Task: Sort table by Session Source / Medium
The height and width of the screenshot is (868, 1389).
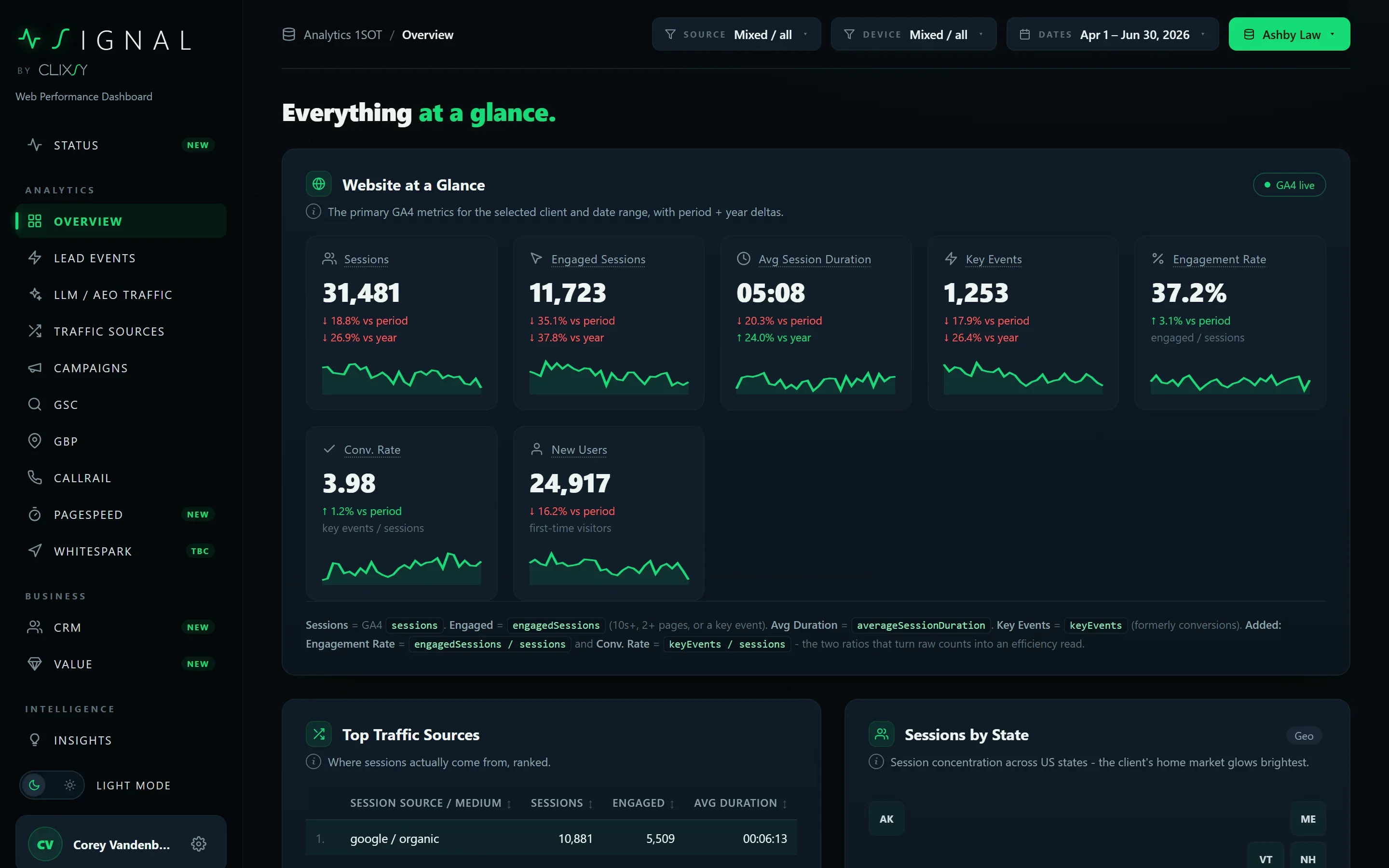Action: [431, 803]
